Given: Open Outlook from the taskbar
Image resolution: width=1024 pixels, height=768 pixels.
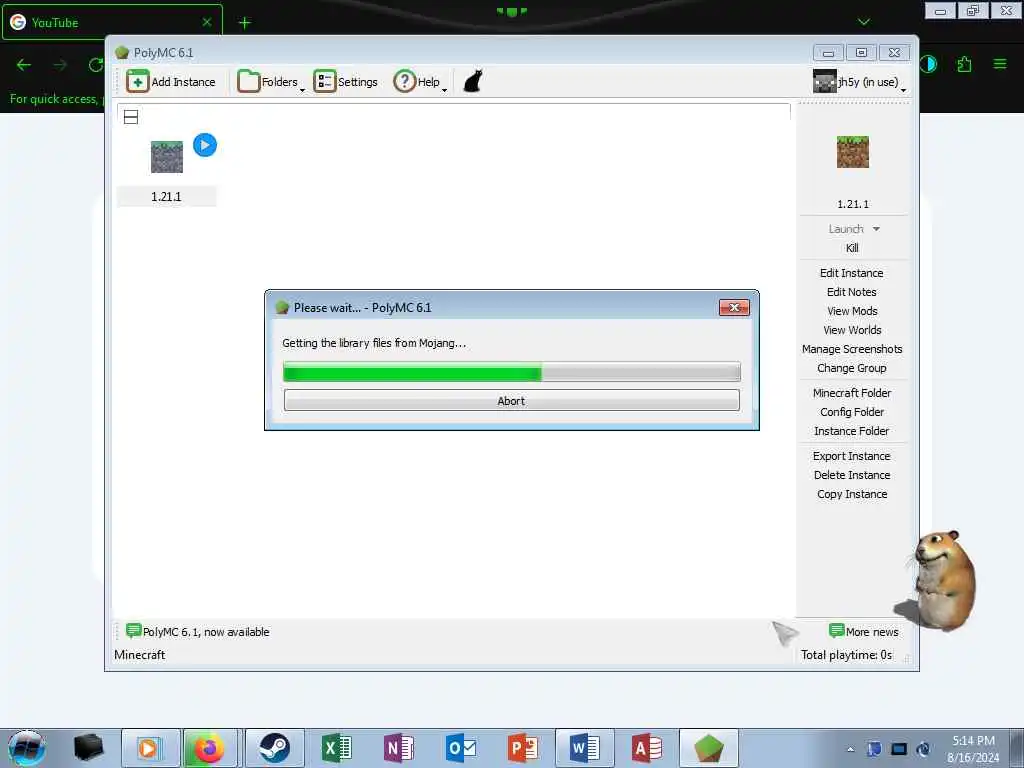Looking at the screenshot, I should click(460, 748).
